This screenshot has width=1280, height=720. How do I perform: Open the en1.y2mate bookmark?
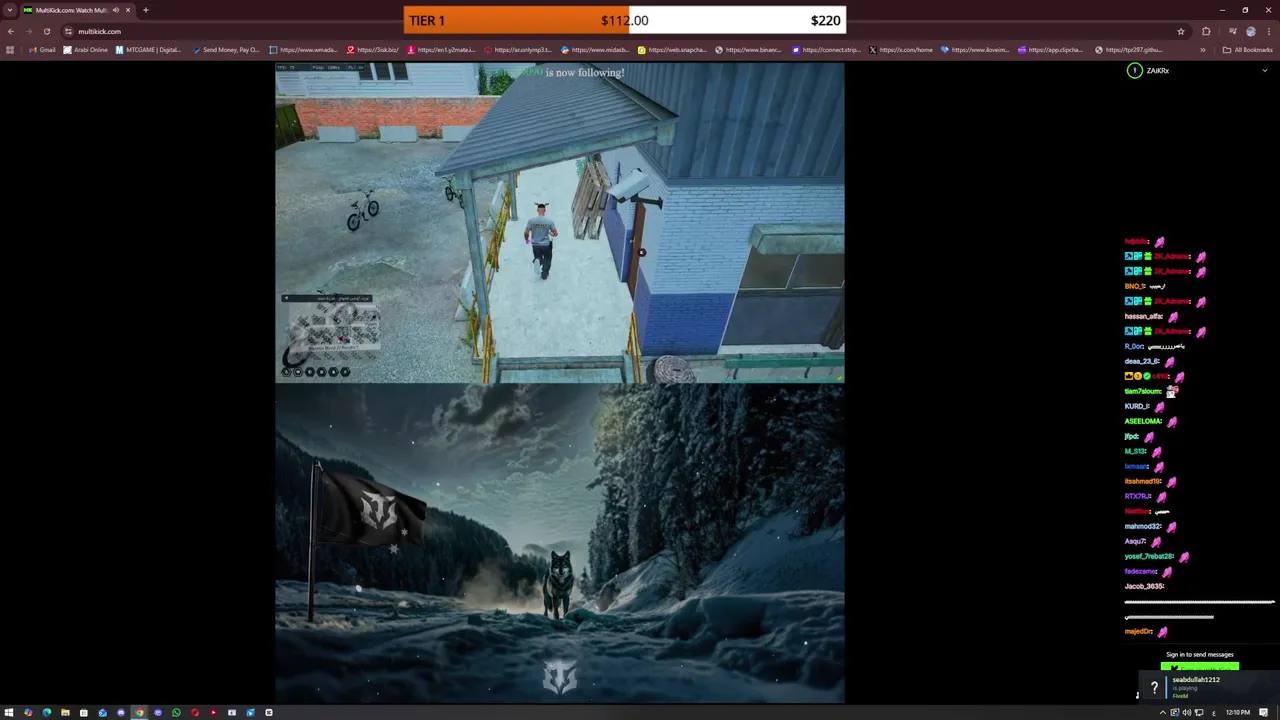[441, 49]
